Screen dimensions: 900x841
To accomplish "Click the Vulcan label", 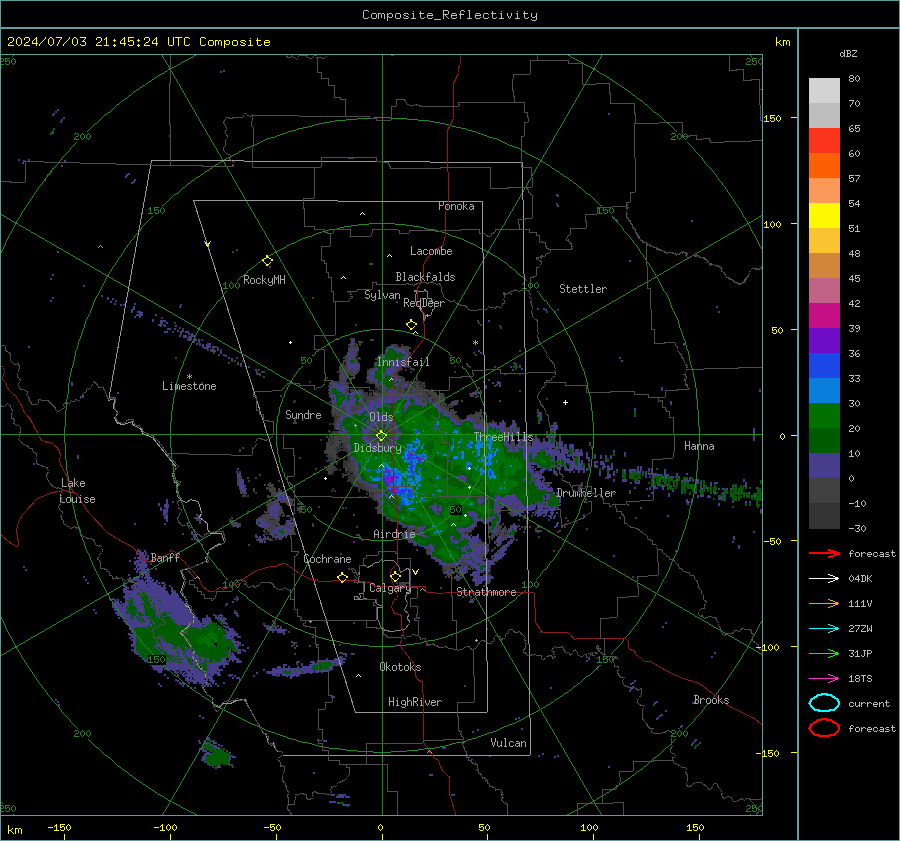I will (x=508, y=743).
